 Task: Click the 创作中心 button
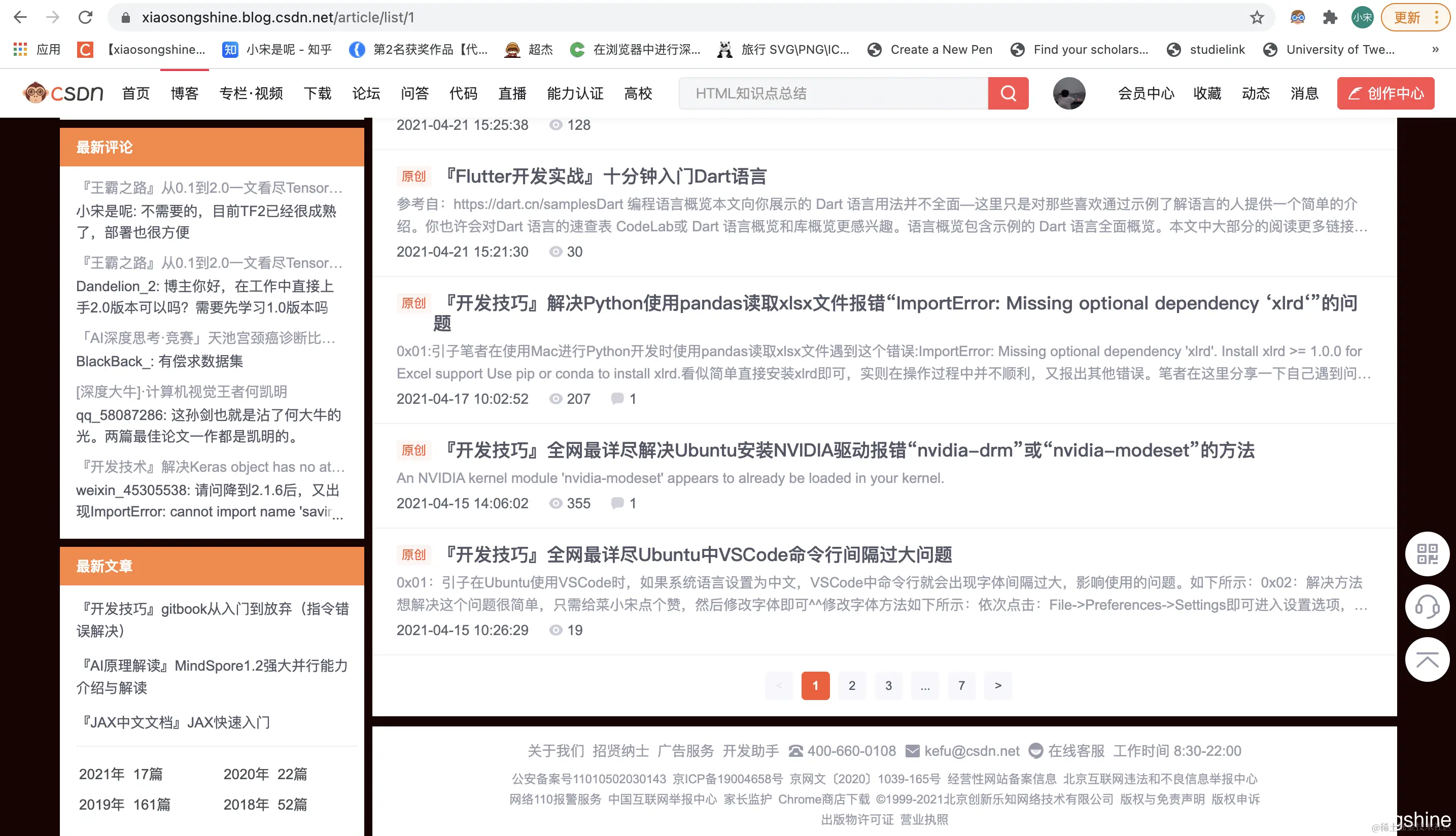pyautogui.click(x=1385, y=93)
